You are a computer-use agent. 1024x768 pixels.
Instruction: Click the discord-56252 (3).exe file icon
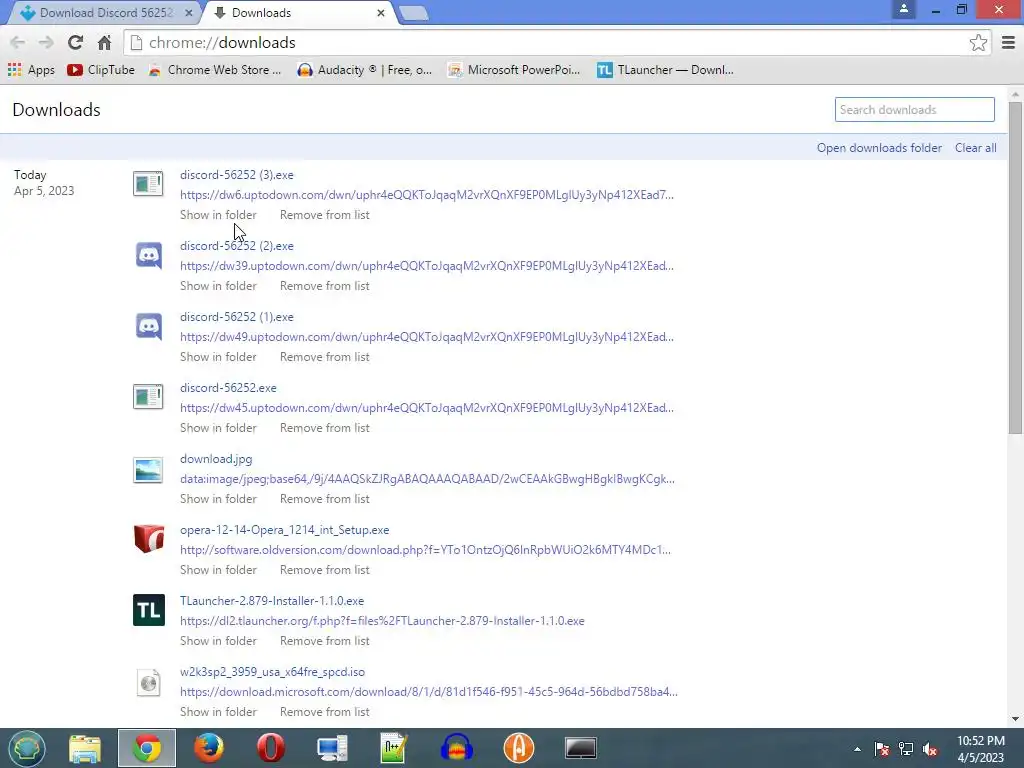148,184
